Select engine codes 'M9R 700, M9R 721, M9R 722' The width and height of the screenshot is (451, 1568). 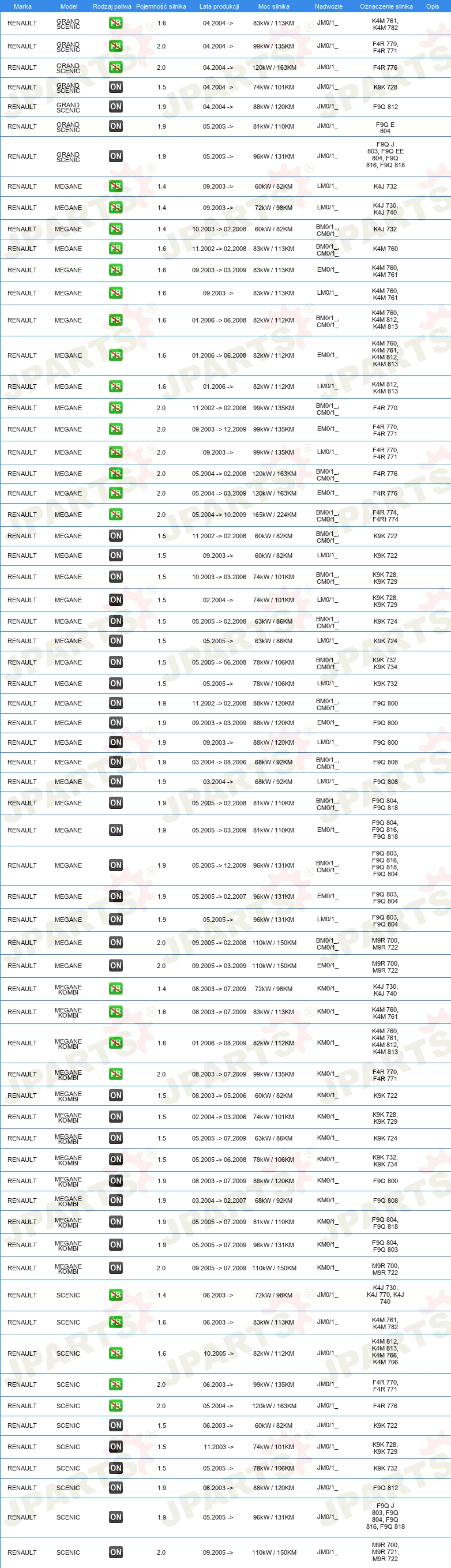tap(385, 1553)
